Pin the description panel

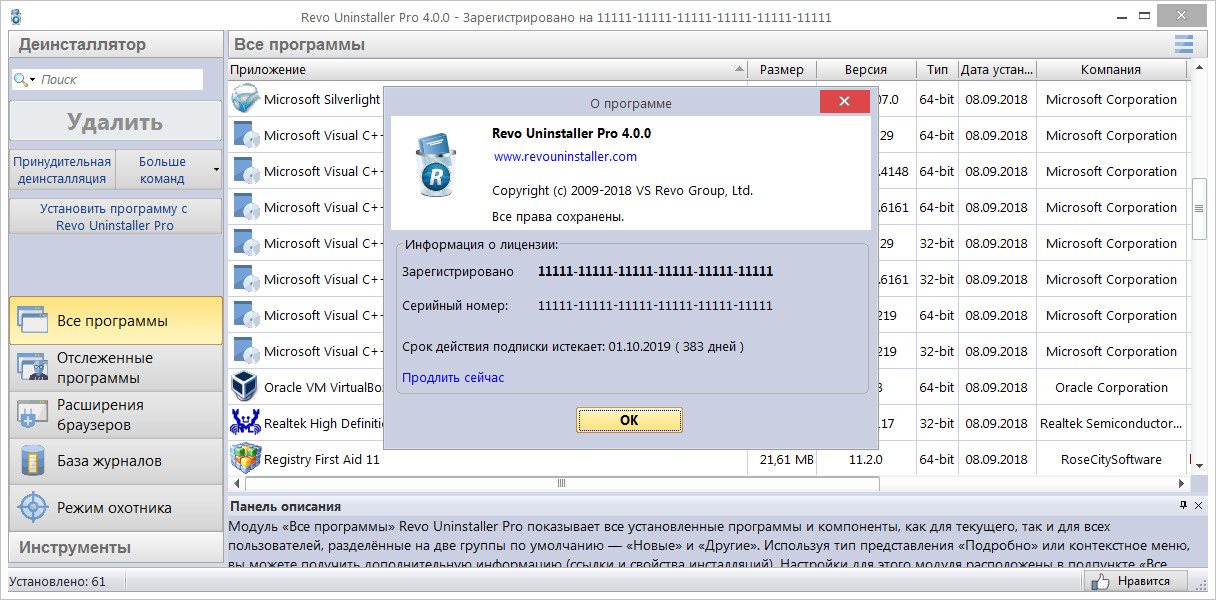click(1183, 505)
